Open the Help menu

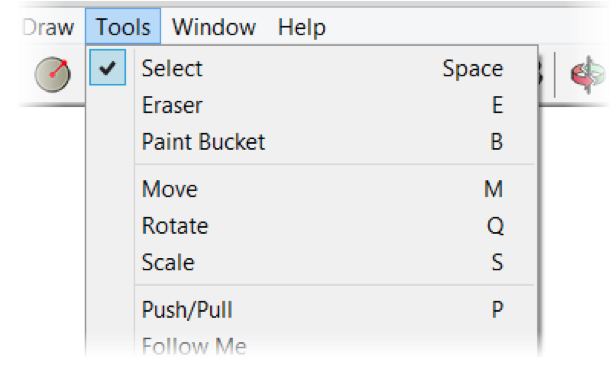(302, 28)
